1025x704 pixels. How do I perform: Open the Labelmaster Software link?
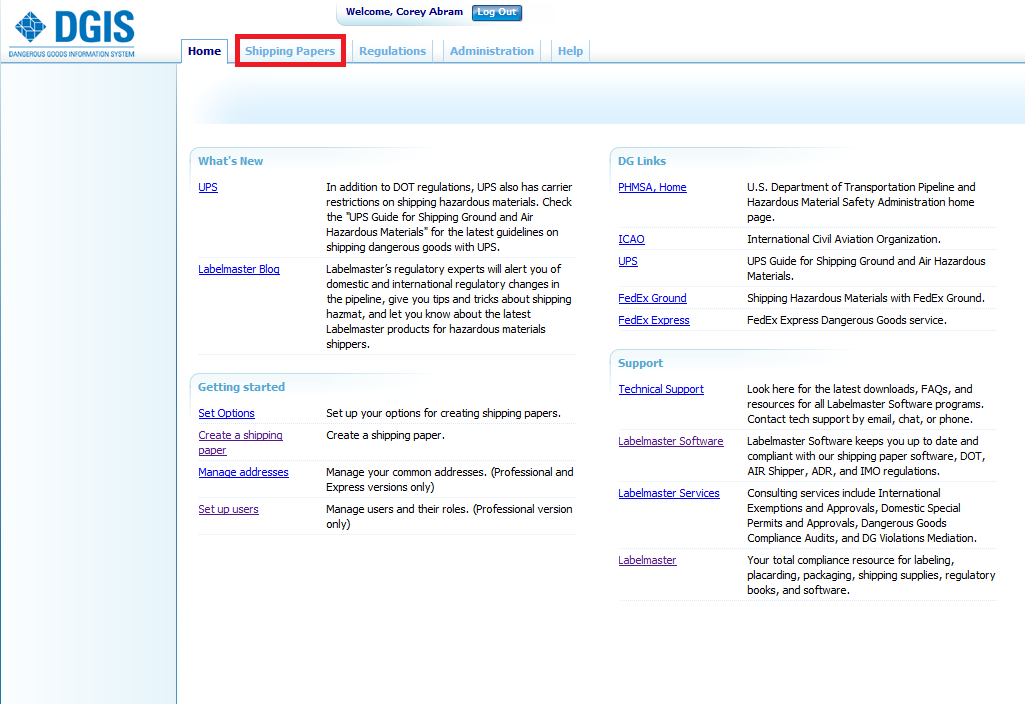pos(670,441)
